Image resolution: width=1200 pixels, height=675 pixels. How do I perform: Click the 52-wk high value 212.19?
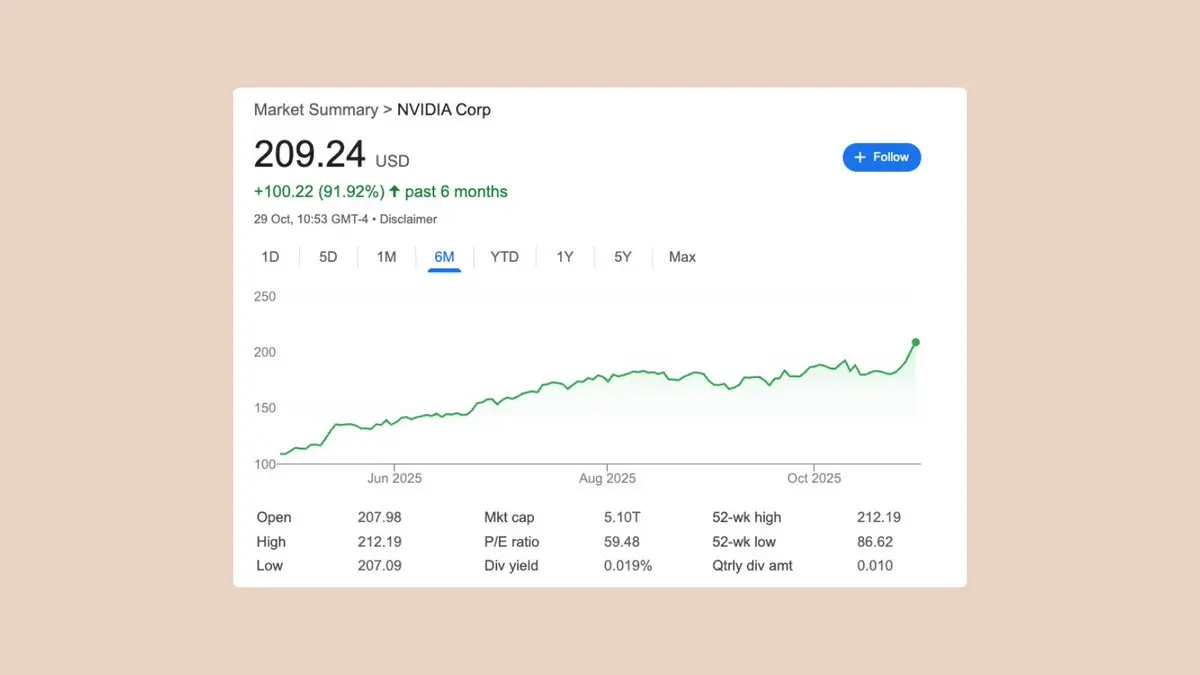[879, 517]
